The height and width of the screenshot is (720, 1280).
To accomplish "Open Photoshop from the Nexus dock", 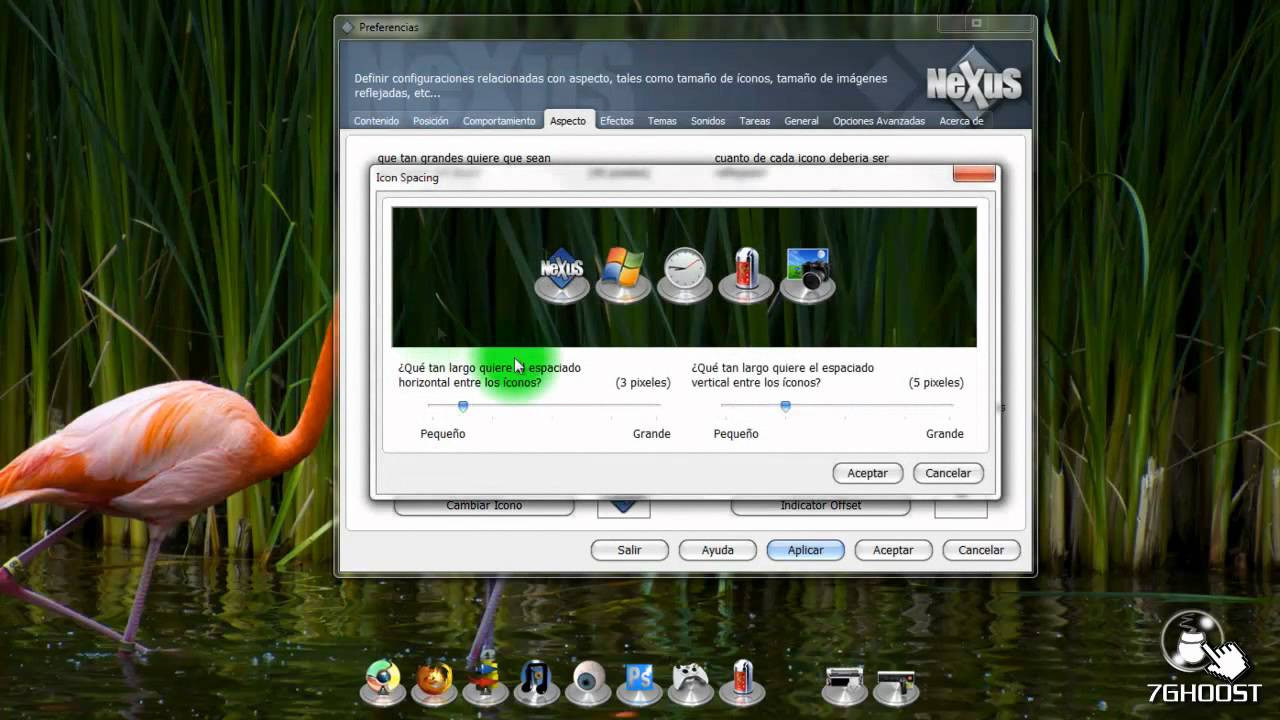I will 639,683.
